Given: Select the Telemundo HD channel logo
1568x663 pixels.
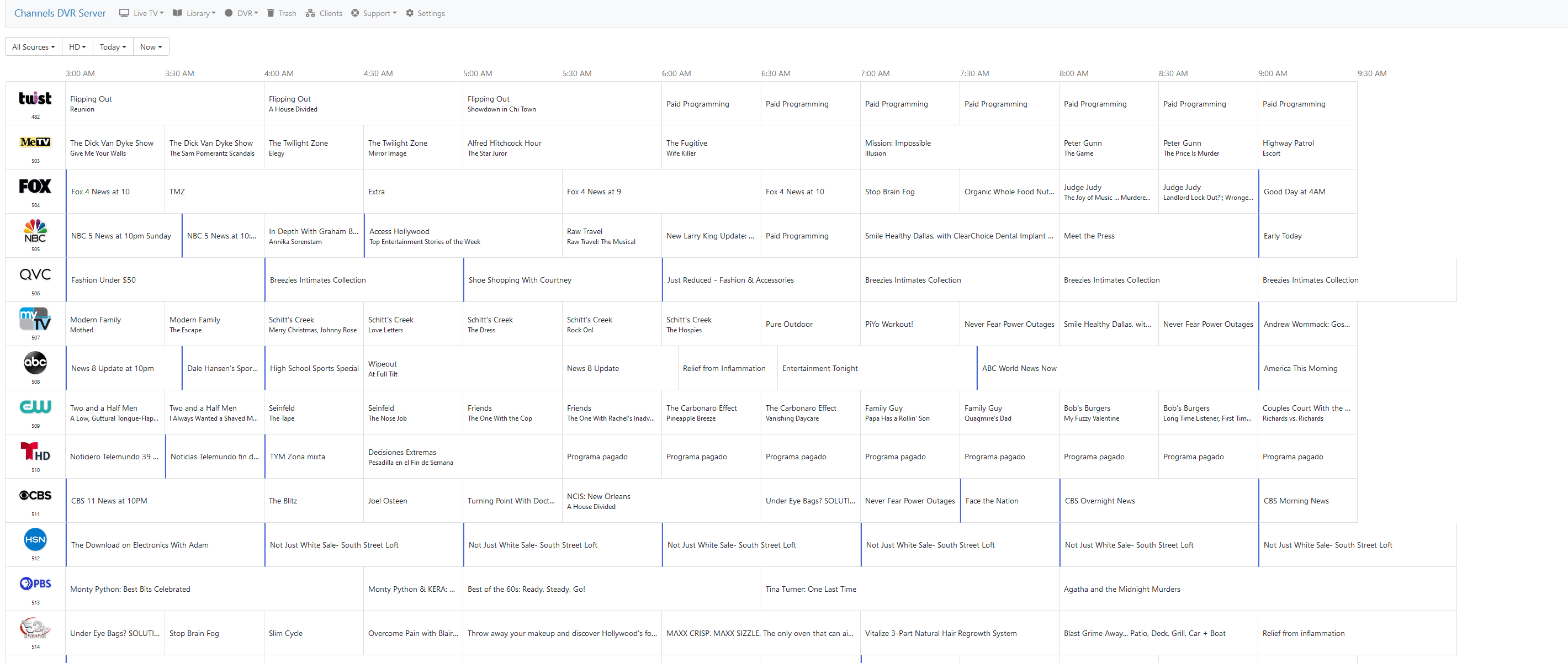Looking at the screenshot, I should coord(35,452).
